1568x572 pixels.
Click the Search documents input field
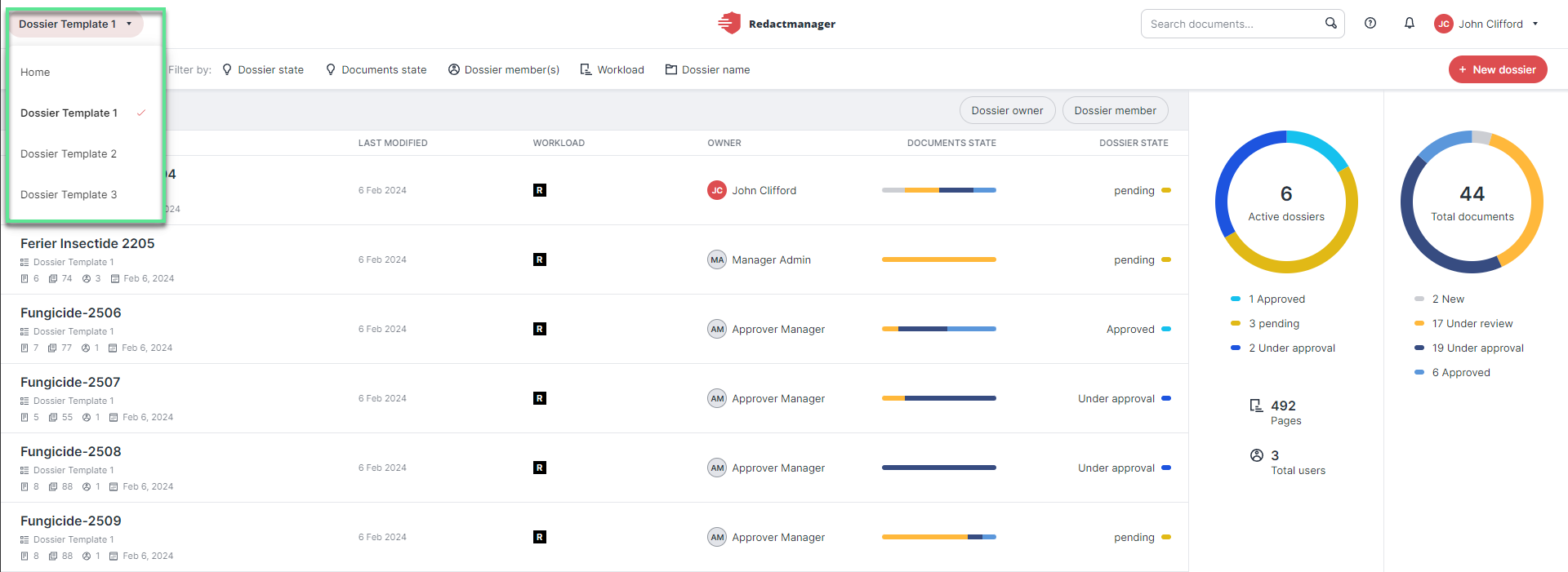click(1233, 24)
